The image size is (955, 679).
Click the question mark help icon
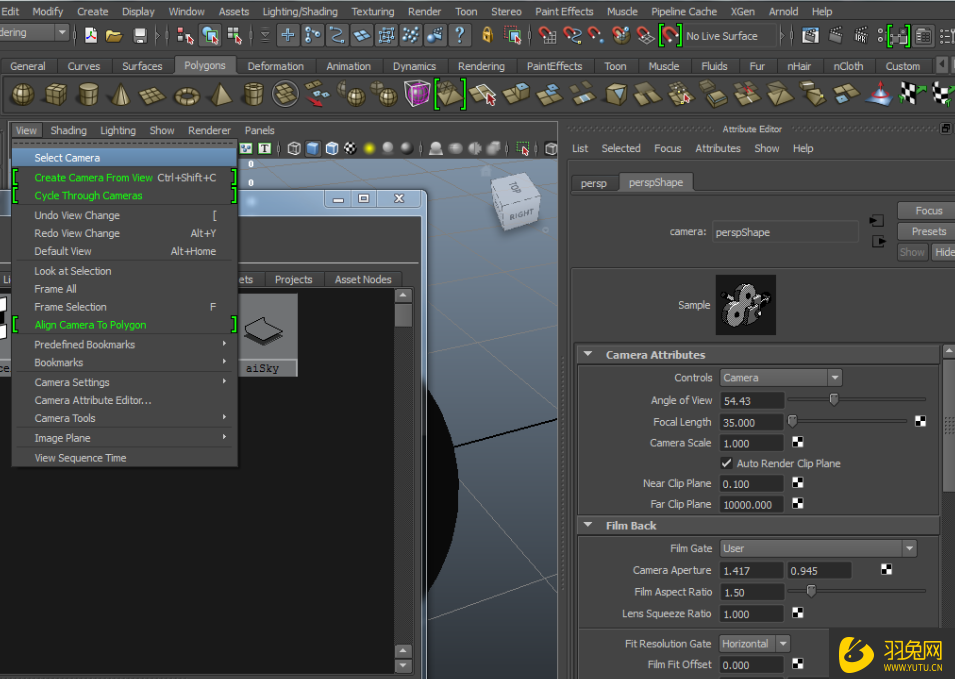(x=460, y=35)
